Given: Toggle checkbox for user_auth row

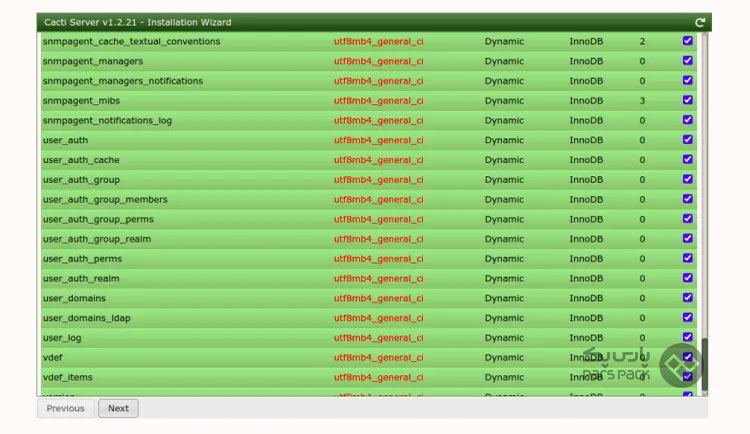Looking at the screenshot, I should click(x=687, y=139).
